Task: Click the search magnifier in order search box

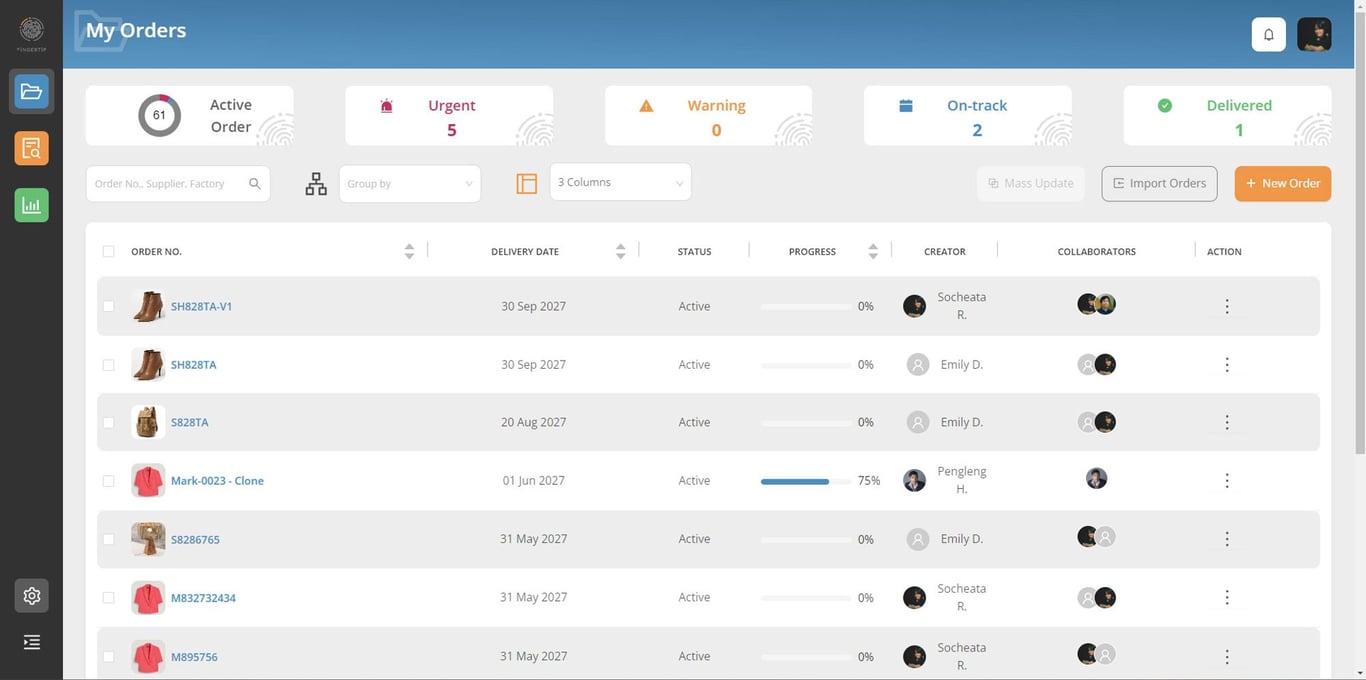Action: 255,184
